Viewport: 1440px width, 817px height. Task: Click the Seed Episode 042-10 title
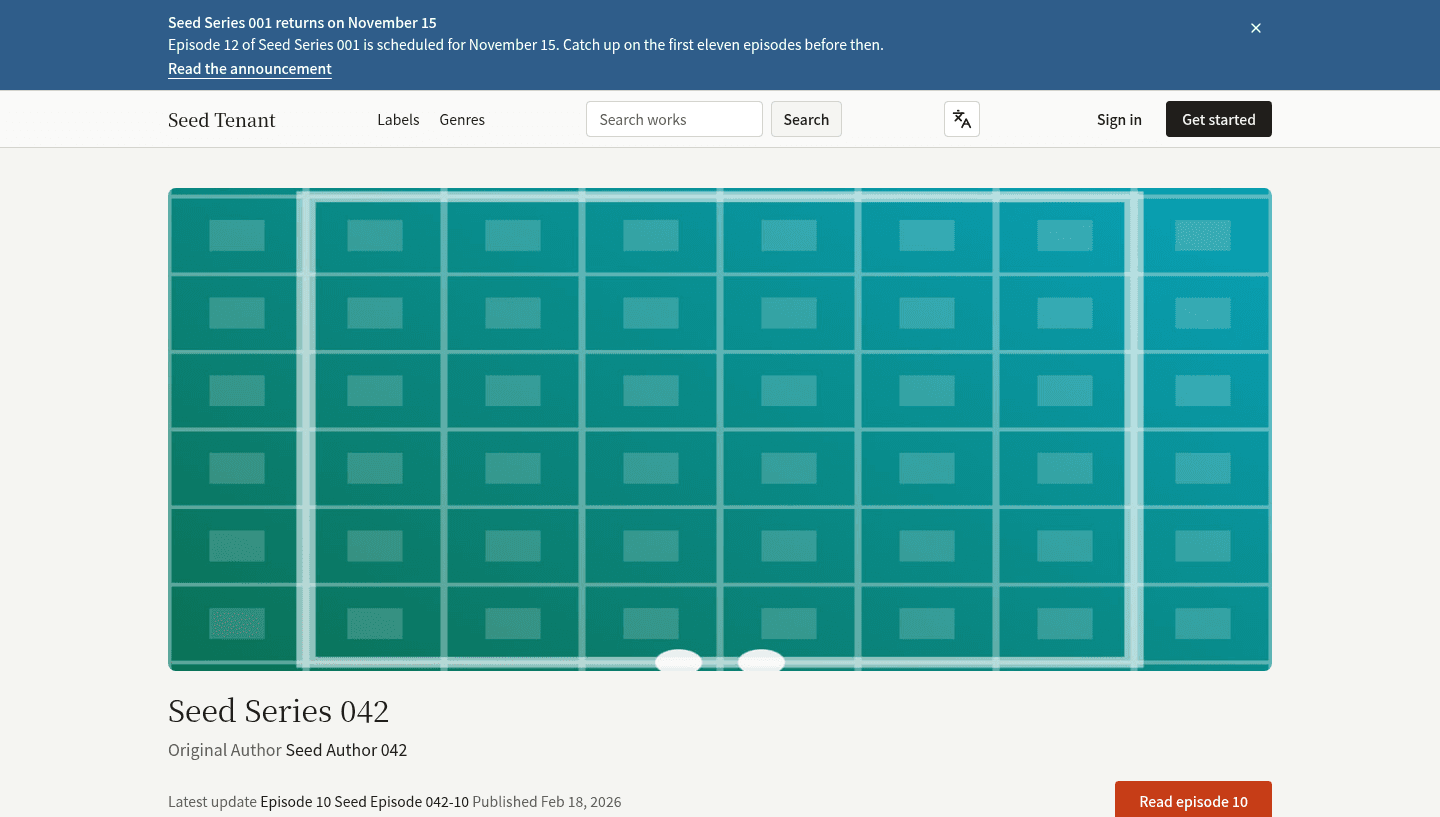click(401, 802)
